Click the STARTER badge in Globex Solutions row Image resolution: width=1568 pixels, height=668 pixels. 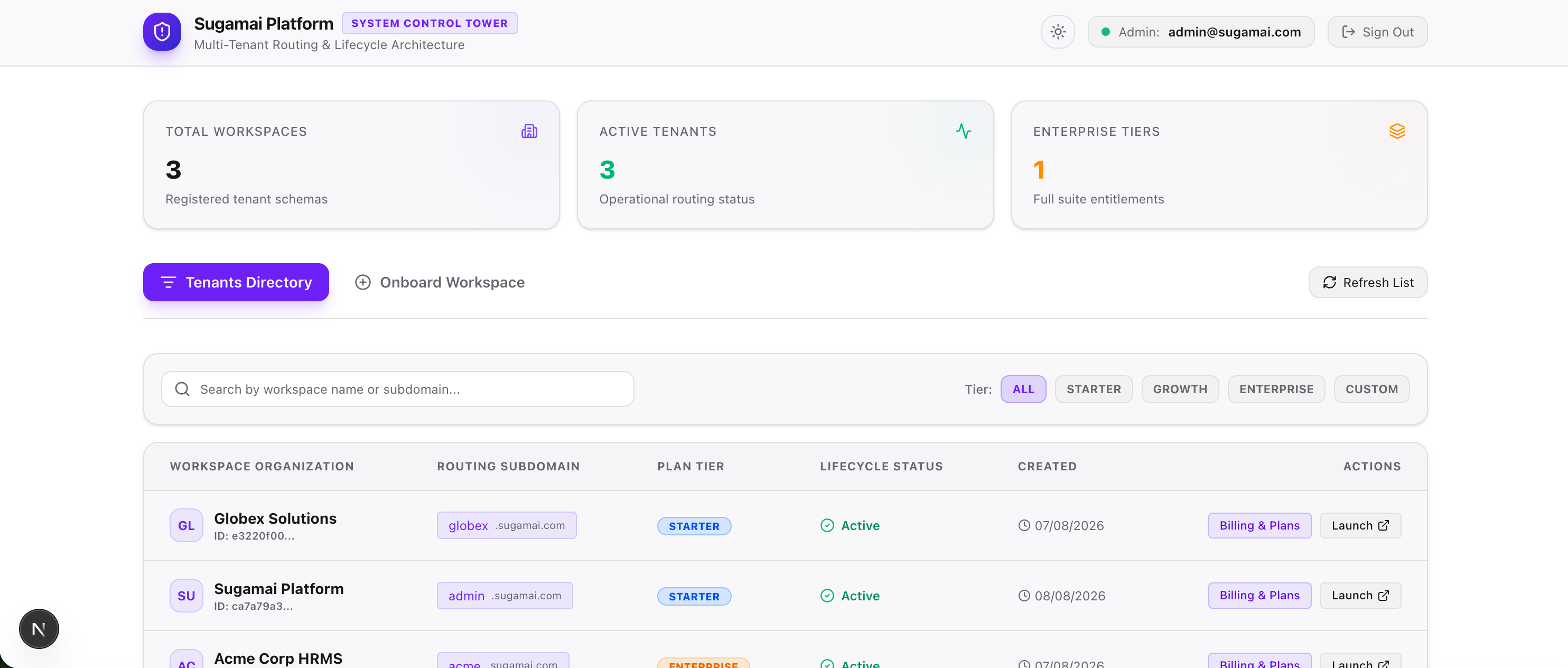click(694, 526)
